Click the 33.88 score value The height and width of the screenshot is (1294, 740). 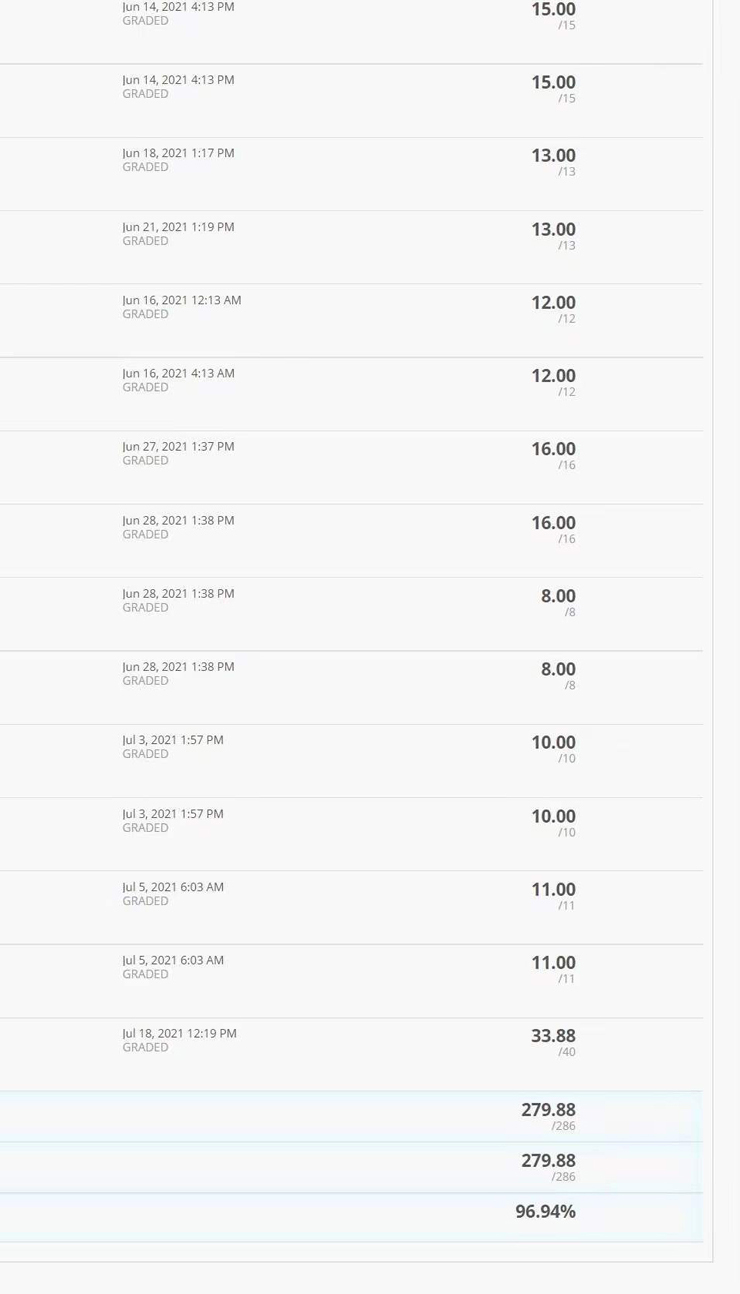(553, 1036)
